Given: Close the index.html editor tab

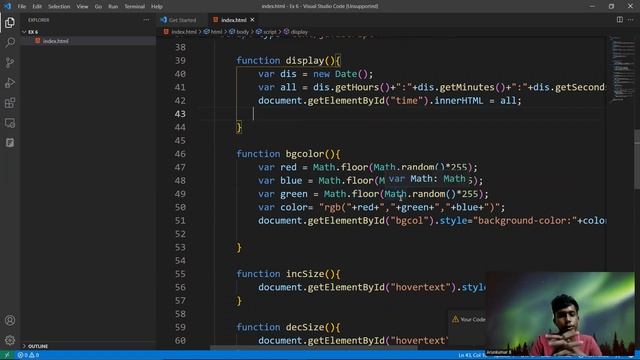Looking at the screenshot, I should (x=252, y=20).
